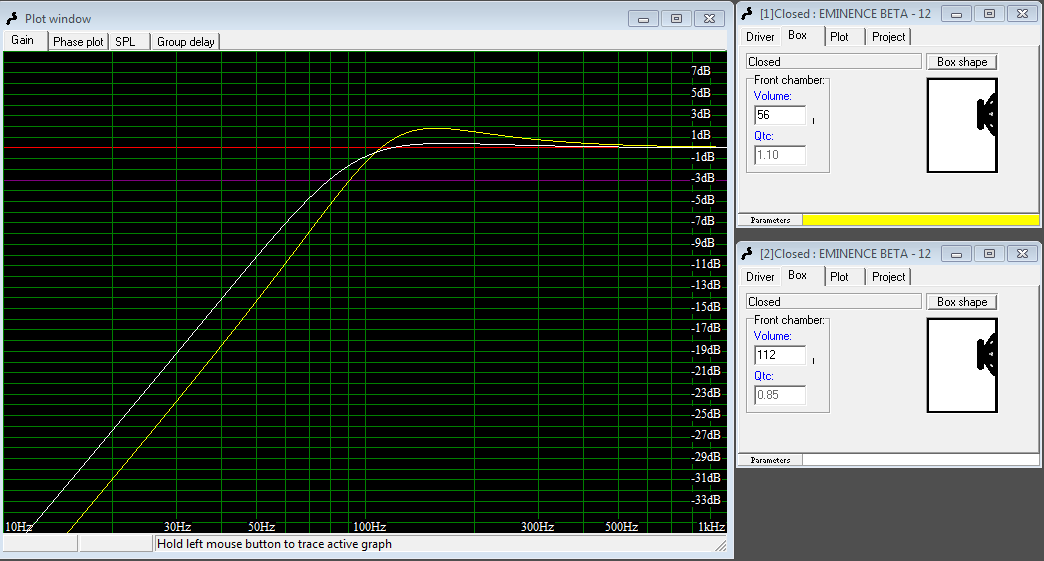Click the closed box speaker diagram in project [1]
Viewport: 1044px width, 561px height.
click(962, 125)
